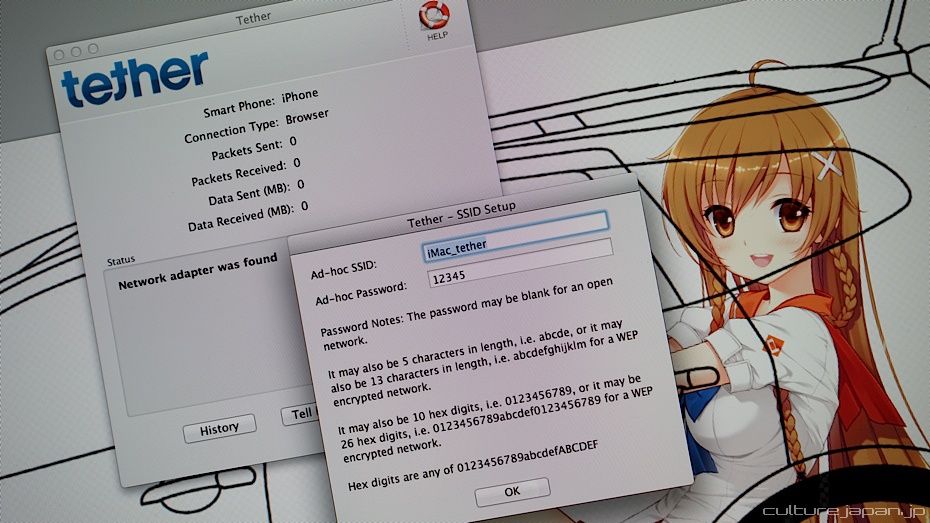Image resolution: width=930 pixels, height=523 pixels.
Task: Click the culturejapan.jp watermark
Action: 843,510
